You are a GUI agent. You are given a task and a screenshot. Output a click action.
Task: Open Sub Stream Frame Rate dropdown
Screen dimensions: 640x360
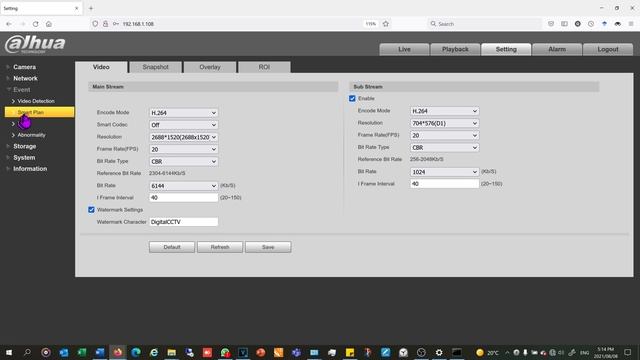[x=444, y=136]
